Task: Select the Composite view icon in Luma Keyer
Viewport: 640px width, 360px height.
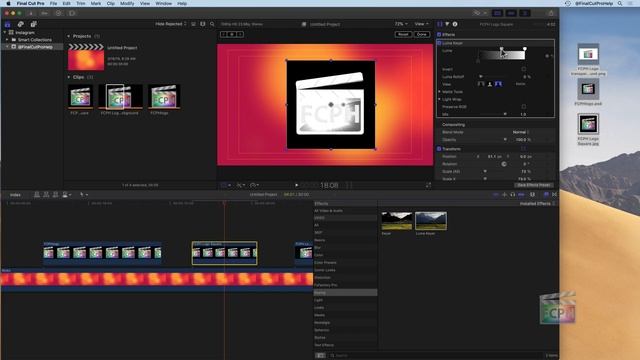Action: tap(498, 84)
